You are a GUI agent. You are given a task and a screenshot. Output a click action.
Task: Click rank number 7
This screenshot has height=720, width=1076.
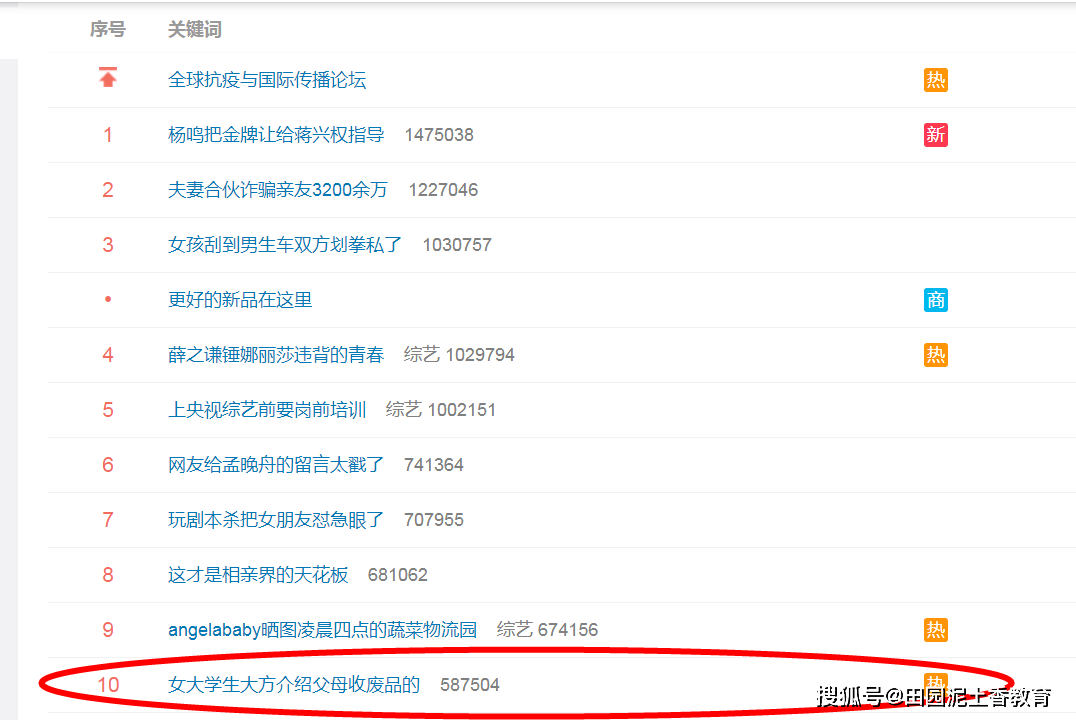point(108,520)
